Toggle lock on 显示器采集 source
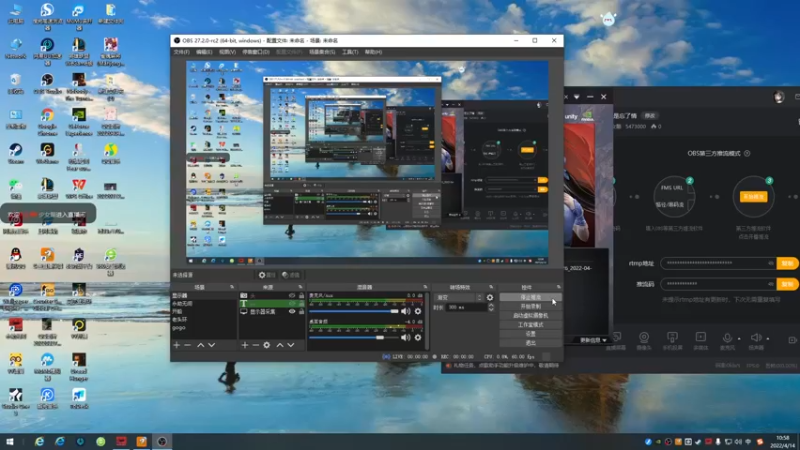Screen dimensions: 800x450 coord(302,312)
